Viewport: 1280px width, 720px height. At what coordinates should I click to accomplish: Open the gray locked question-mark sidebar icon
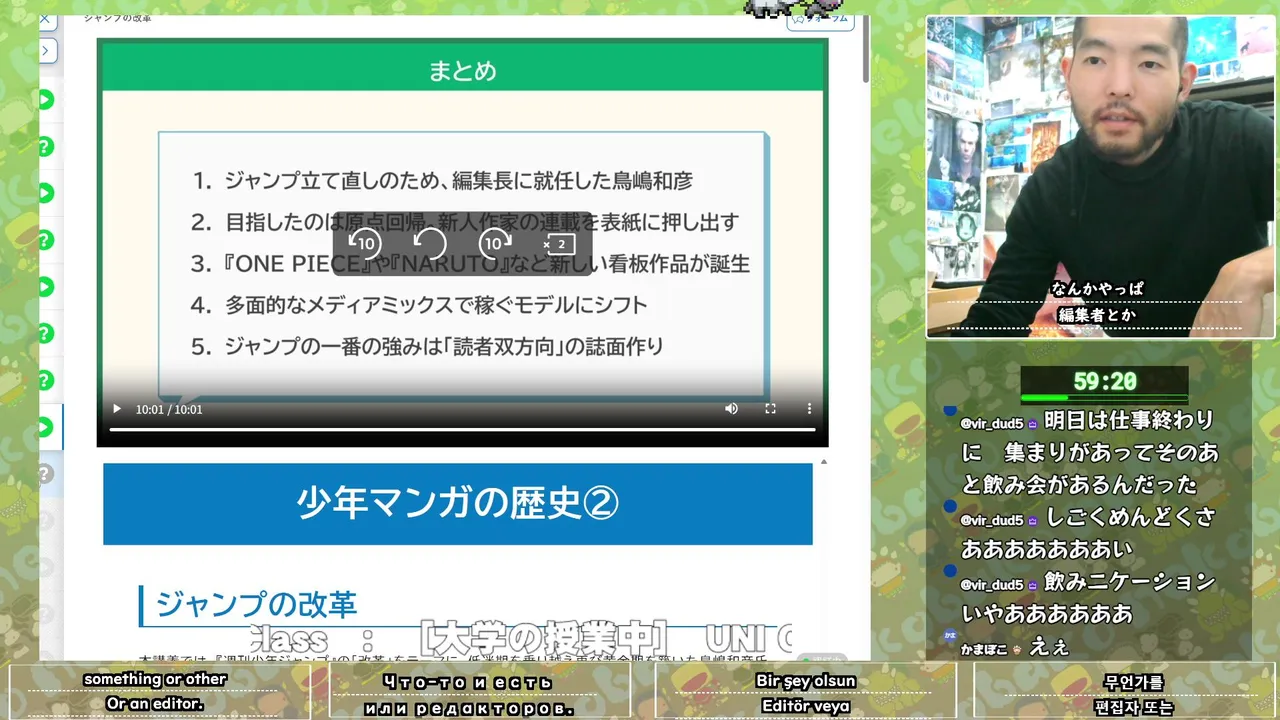[x=45, y=474]
